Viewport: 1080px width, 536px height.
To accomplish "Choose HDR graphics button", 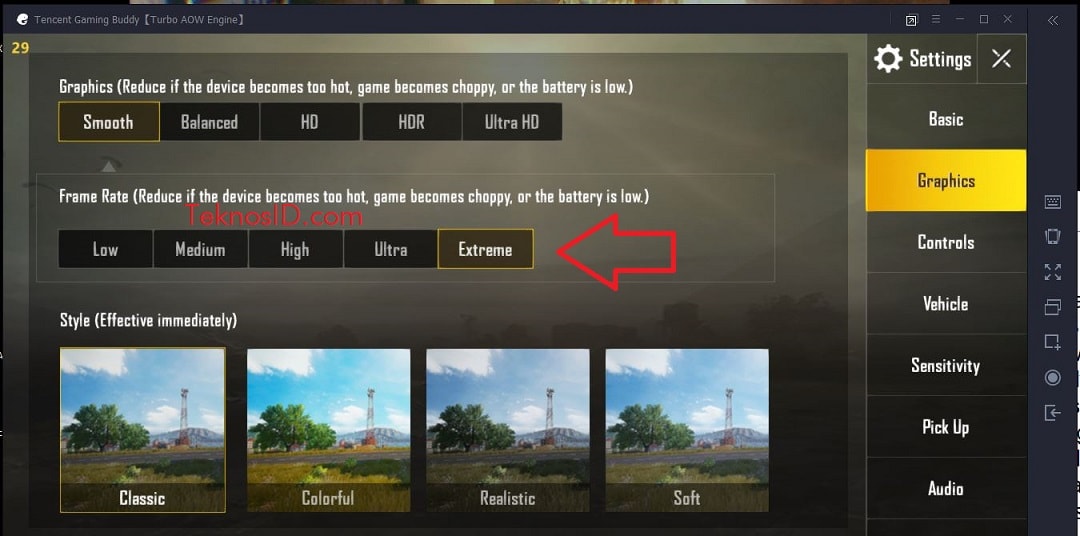I will tap(411, 122).
